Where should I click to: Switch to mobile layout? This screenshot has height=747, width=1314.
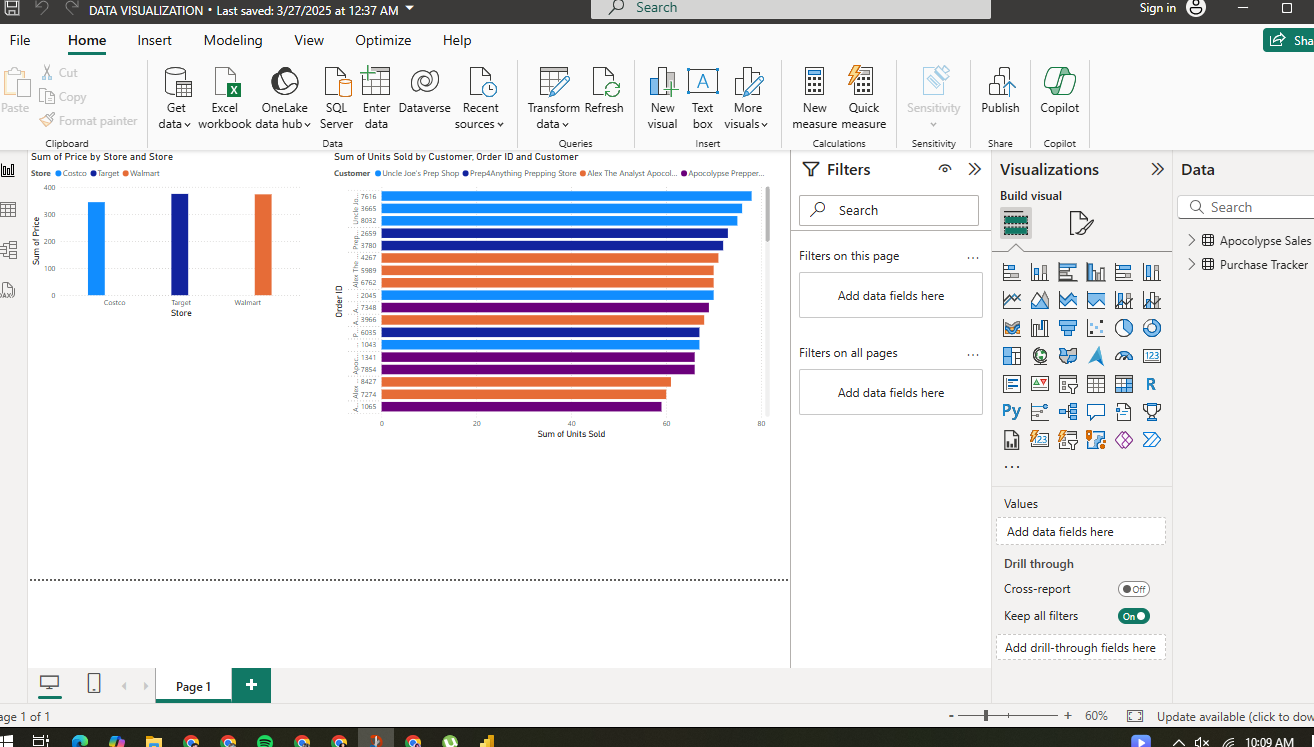[x=94, y=684]
